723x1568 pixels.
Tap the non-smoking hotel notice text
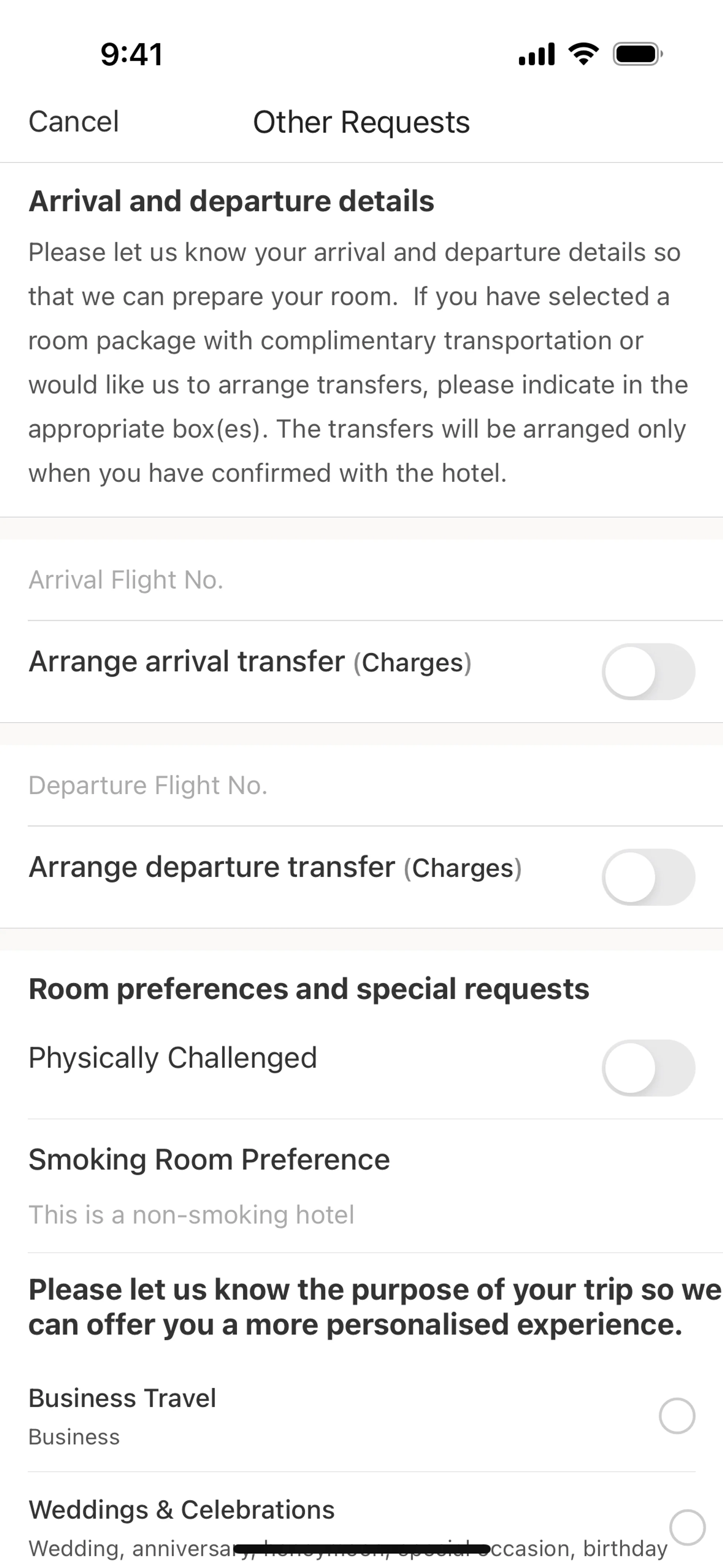tap(191, 1215)
